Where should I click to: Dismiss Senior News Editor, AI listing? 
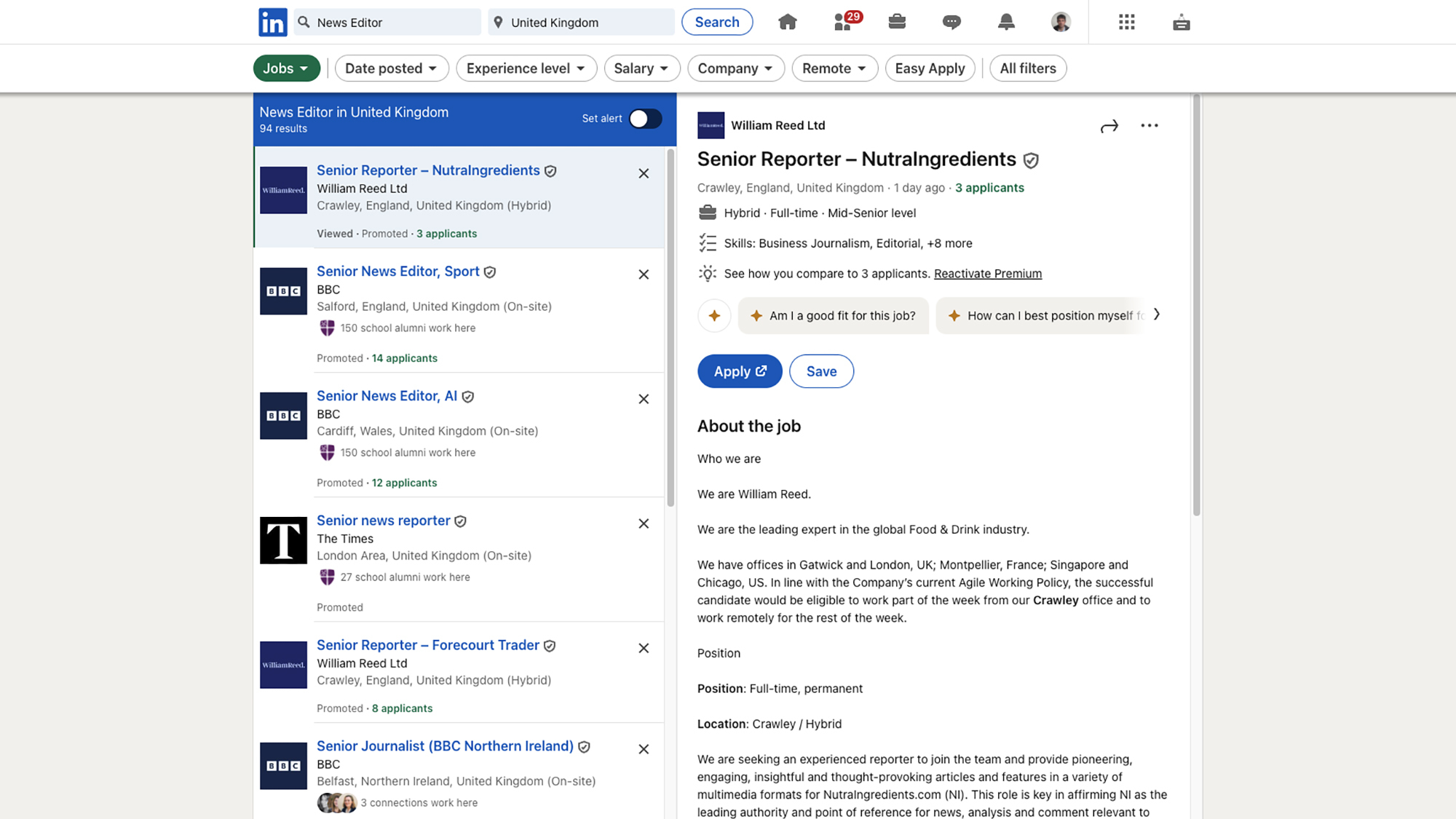tap(644, 399)
